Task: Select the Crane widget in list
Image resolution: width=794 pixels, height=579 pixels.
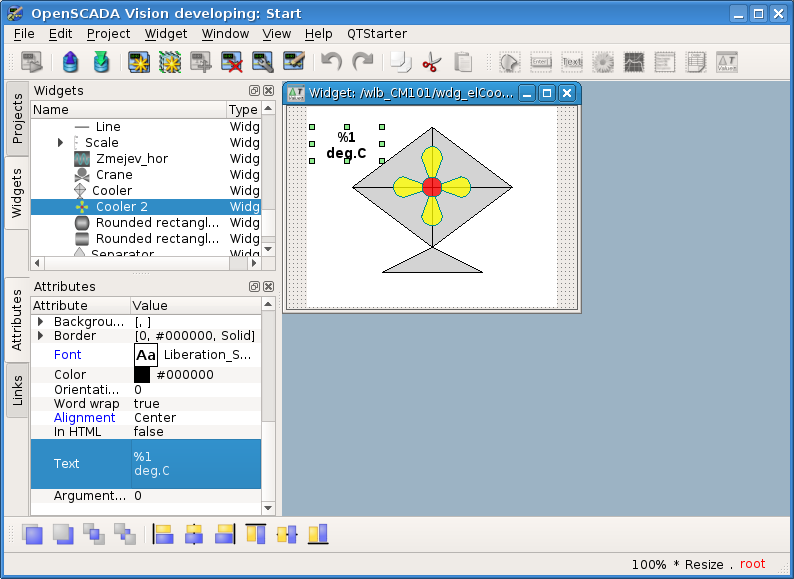Action: pyautogui.click(x=113, y=175)
